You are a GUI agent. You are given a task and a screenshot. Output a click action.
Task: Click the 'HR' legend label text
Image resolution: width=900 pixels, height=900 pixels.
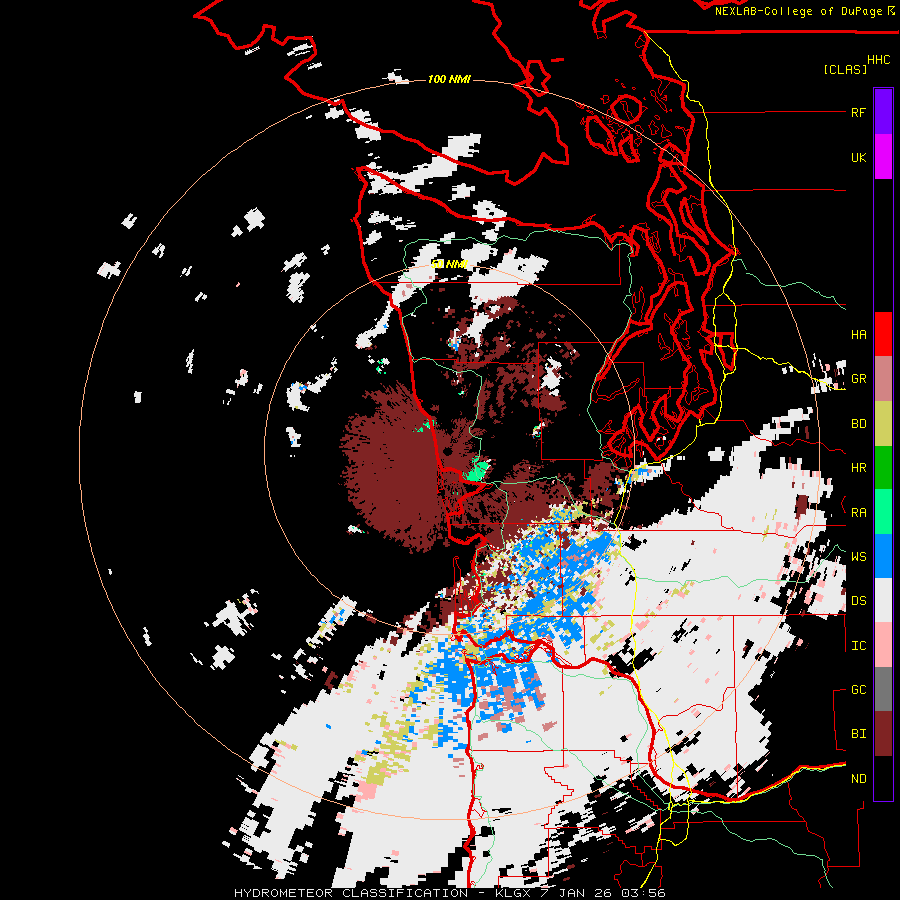pyautogui.click(x=858, y=468)
